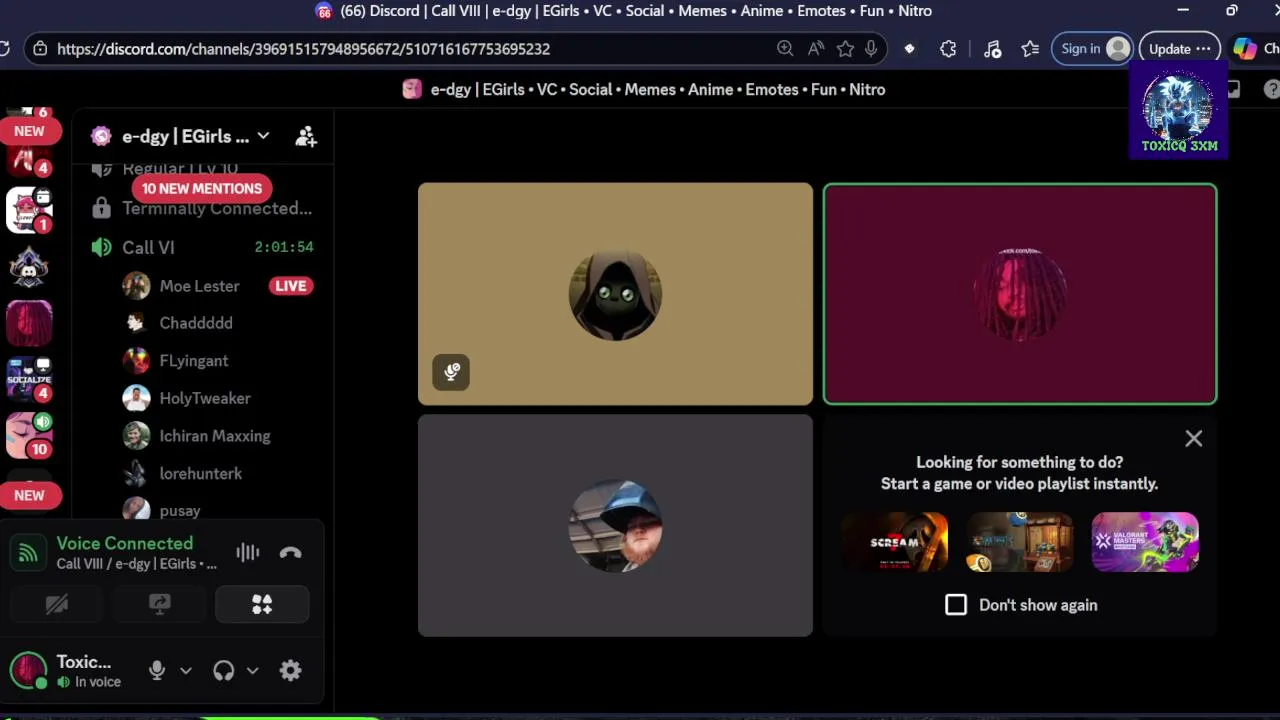
Task: Open headphone output options arrow
Action: point(252,671)
